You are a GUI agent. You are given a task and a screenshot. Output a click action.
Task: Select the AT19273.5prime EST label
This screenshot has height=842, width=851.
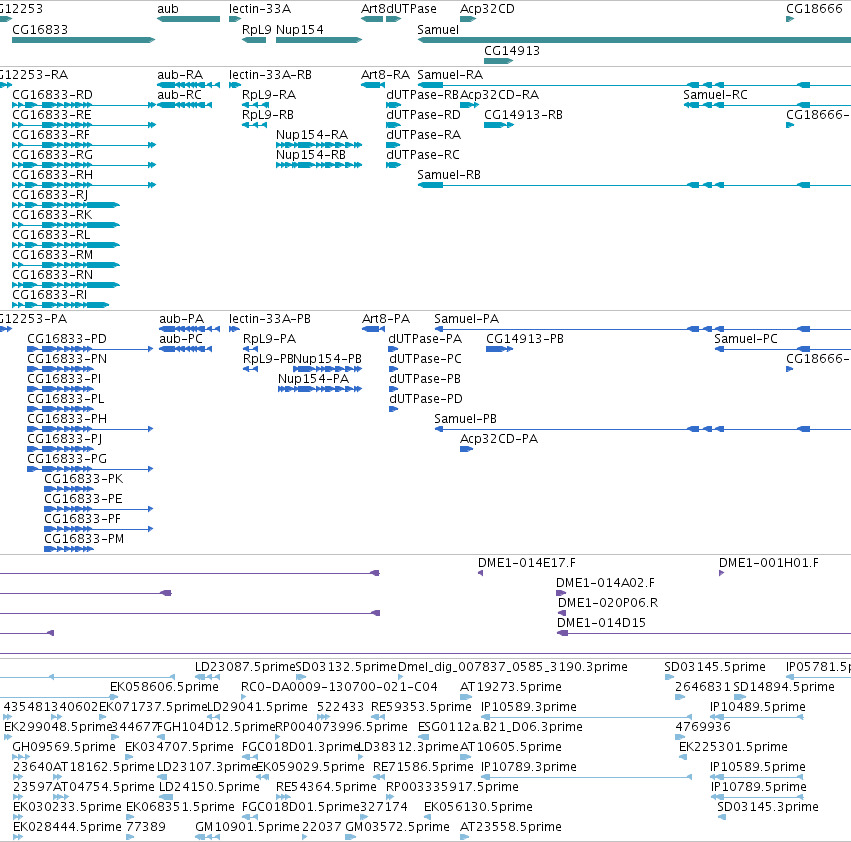[x=511, y=686]
